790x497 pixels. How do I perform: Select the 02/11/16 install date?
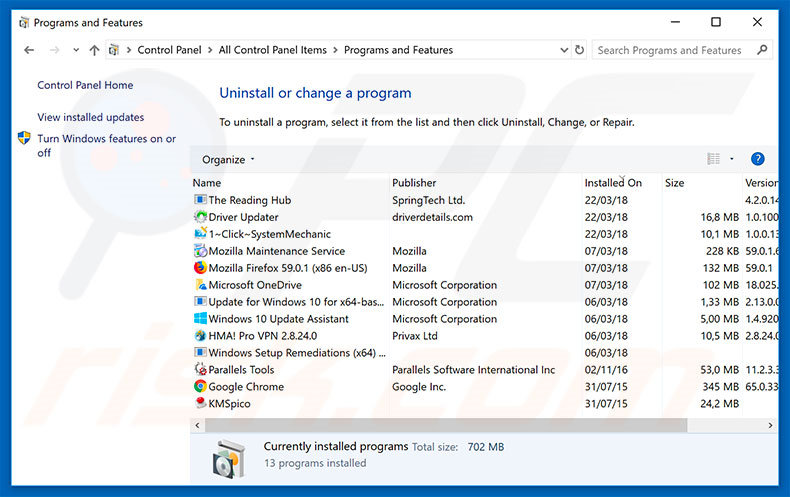(x=606, y=369)
